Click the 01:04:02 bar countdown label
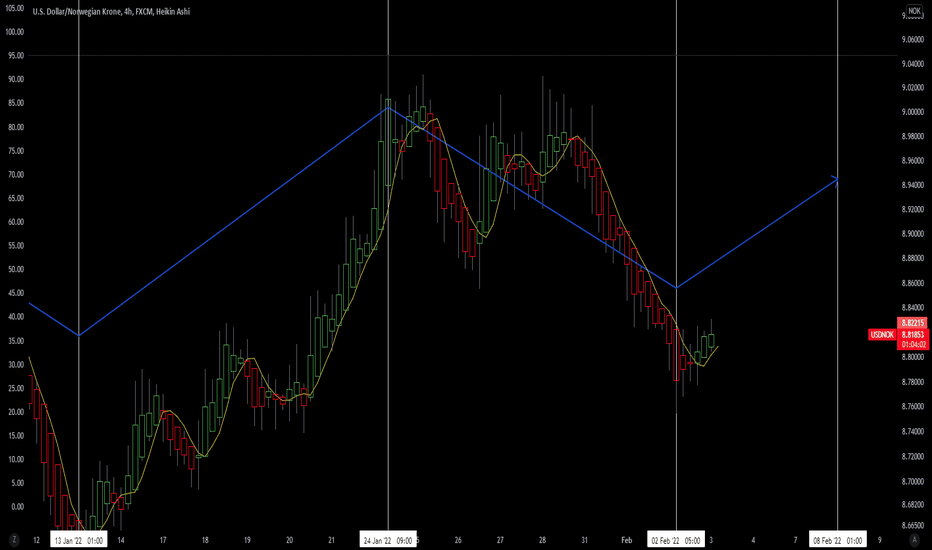Viewport: 932px width, 550px height. (x=912, y=344)
